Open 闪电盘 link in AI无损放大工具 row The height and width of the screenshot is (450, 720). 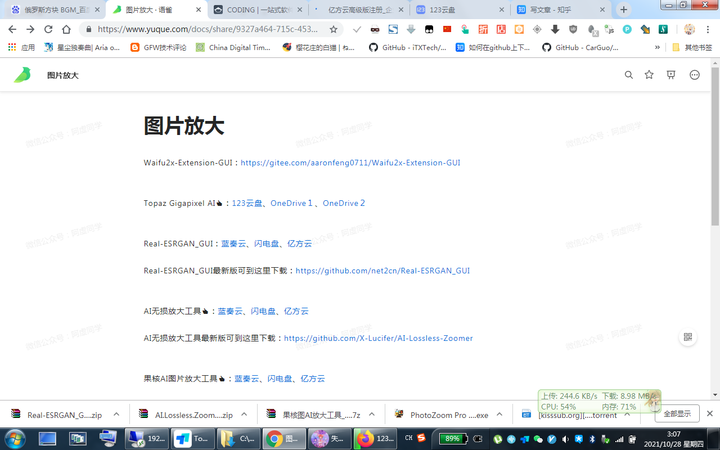pyautogui.click(x=263, y=311)
